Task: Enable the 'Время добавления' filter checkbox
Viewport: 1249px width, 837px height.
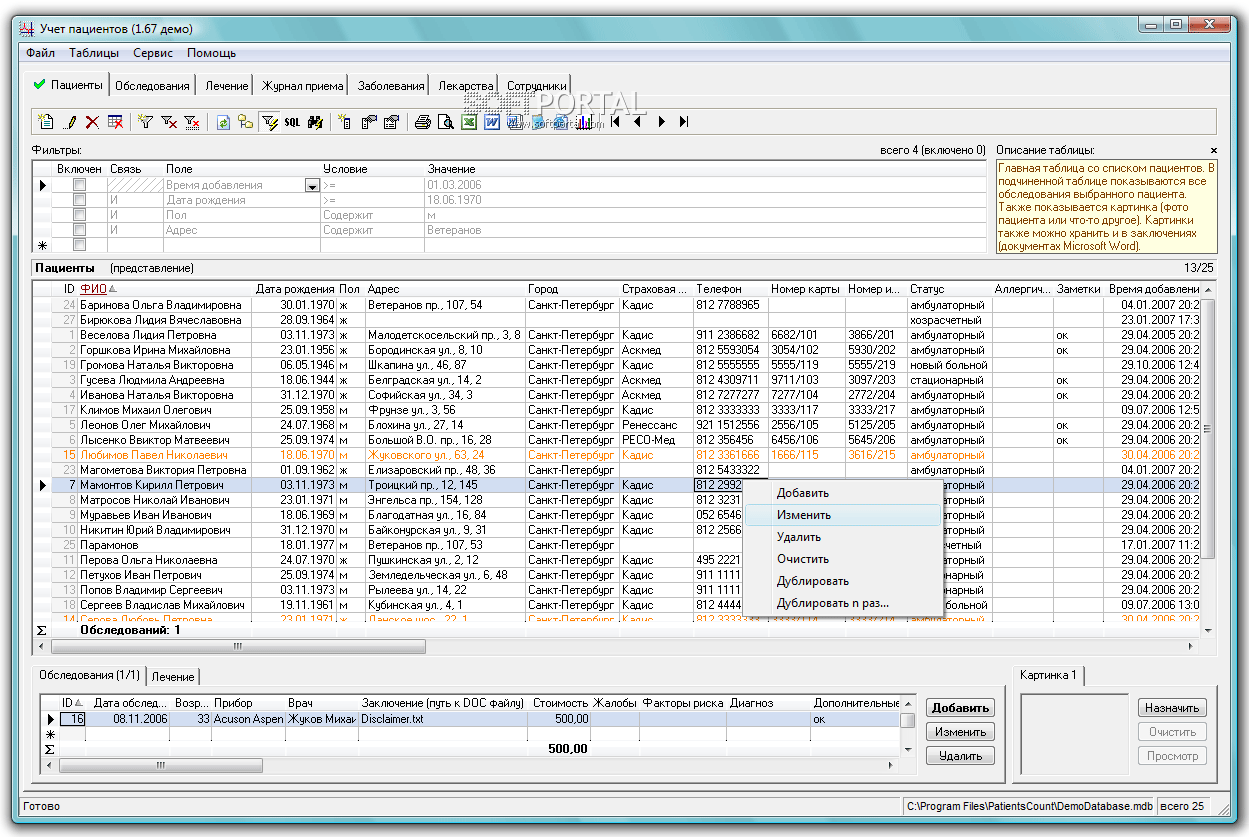Action: [x=79, y=185]
